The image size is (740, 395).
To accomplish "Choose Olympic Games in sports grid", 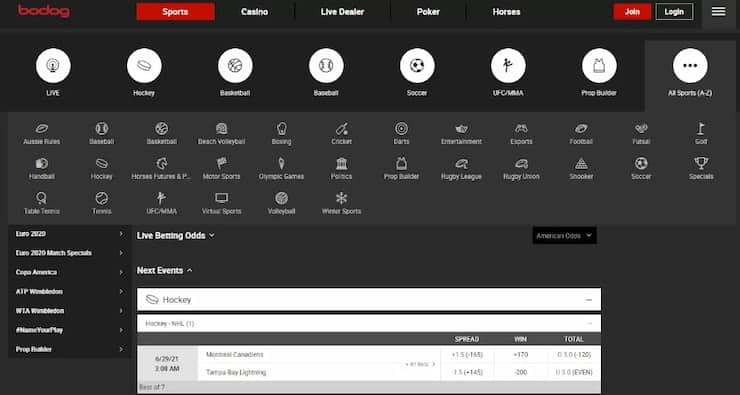I will click(x=281, y=169).
